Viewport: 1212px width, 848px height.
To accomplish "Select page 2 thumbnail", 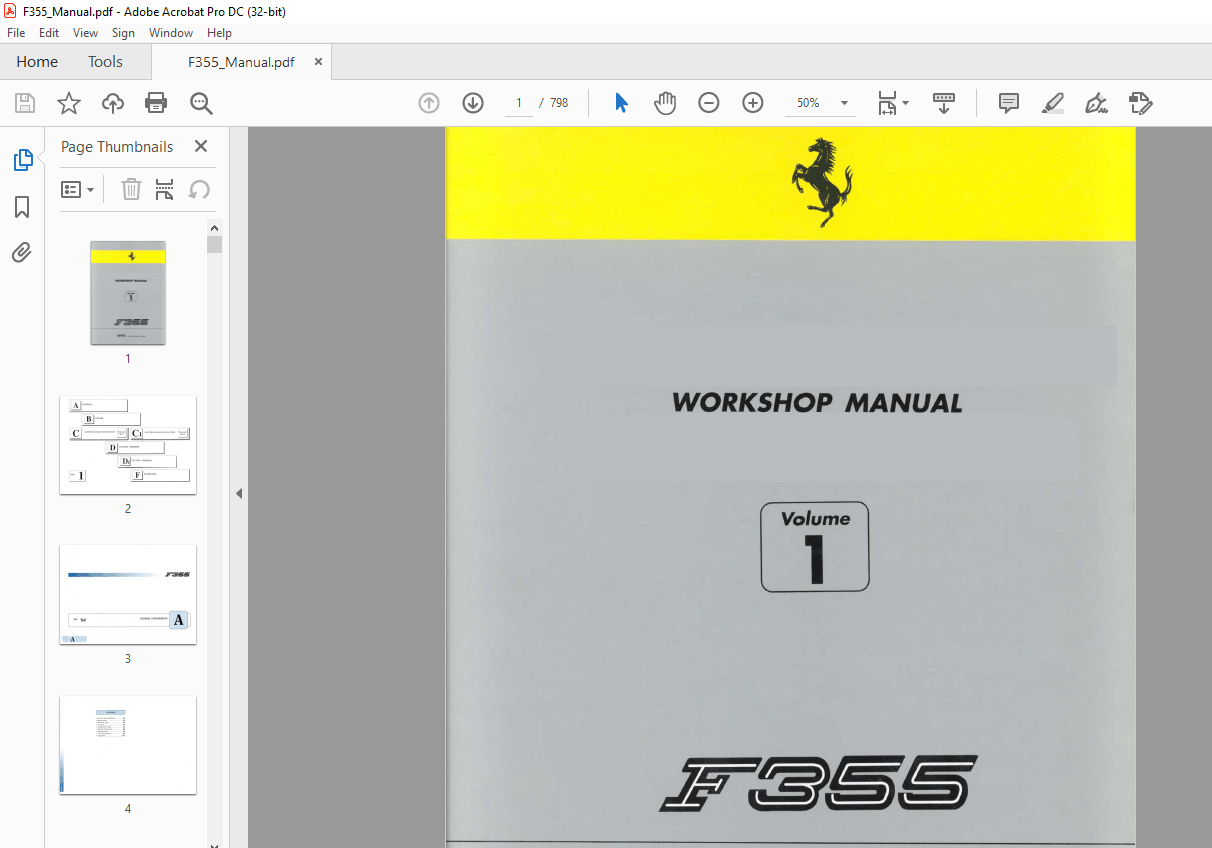I will [x=128, y=445].
